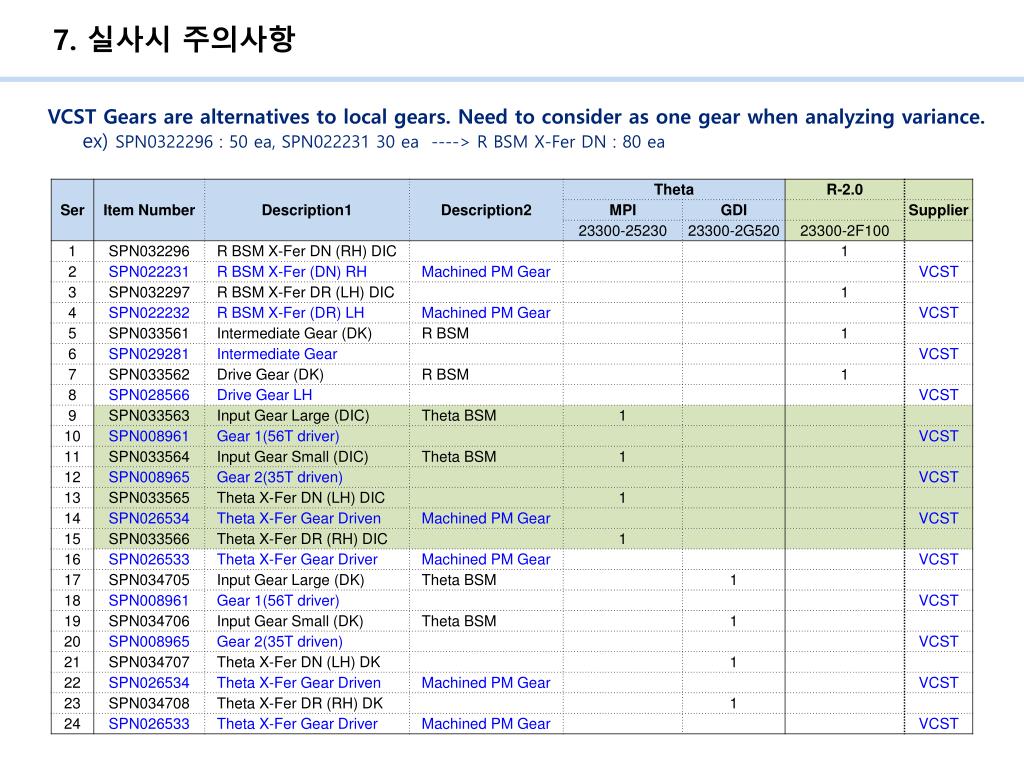Click 'Machined PM Gear' in SPN022231 row
The width and height of the screenshot is (1024, 768).
point(486,272)
